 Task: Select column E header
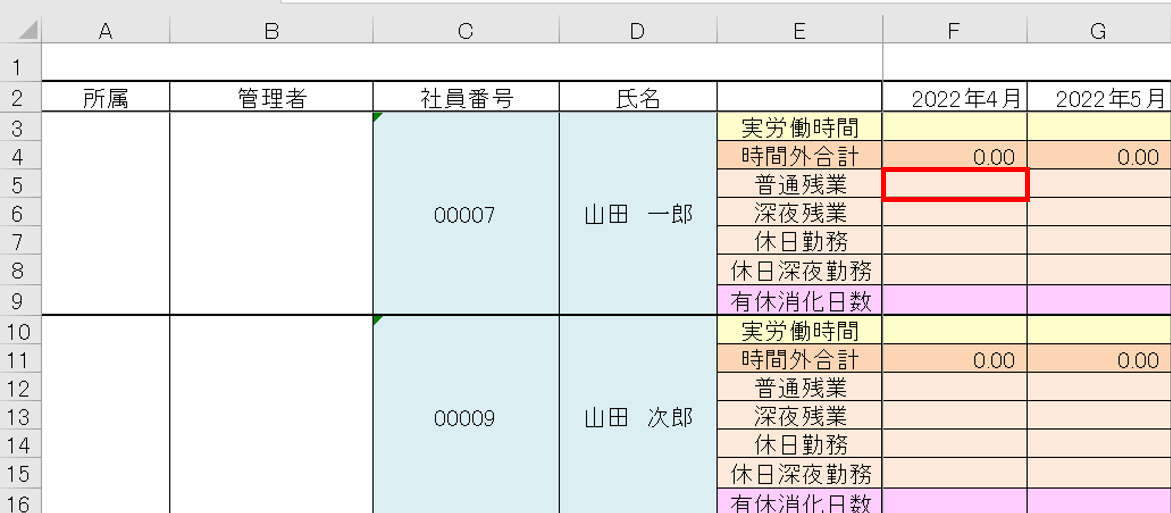(799, 31)
